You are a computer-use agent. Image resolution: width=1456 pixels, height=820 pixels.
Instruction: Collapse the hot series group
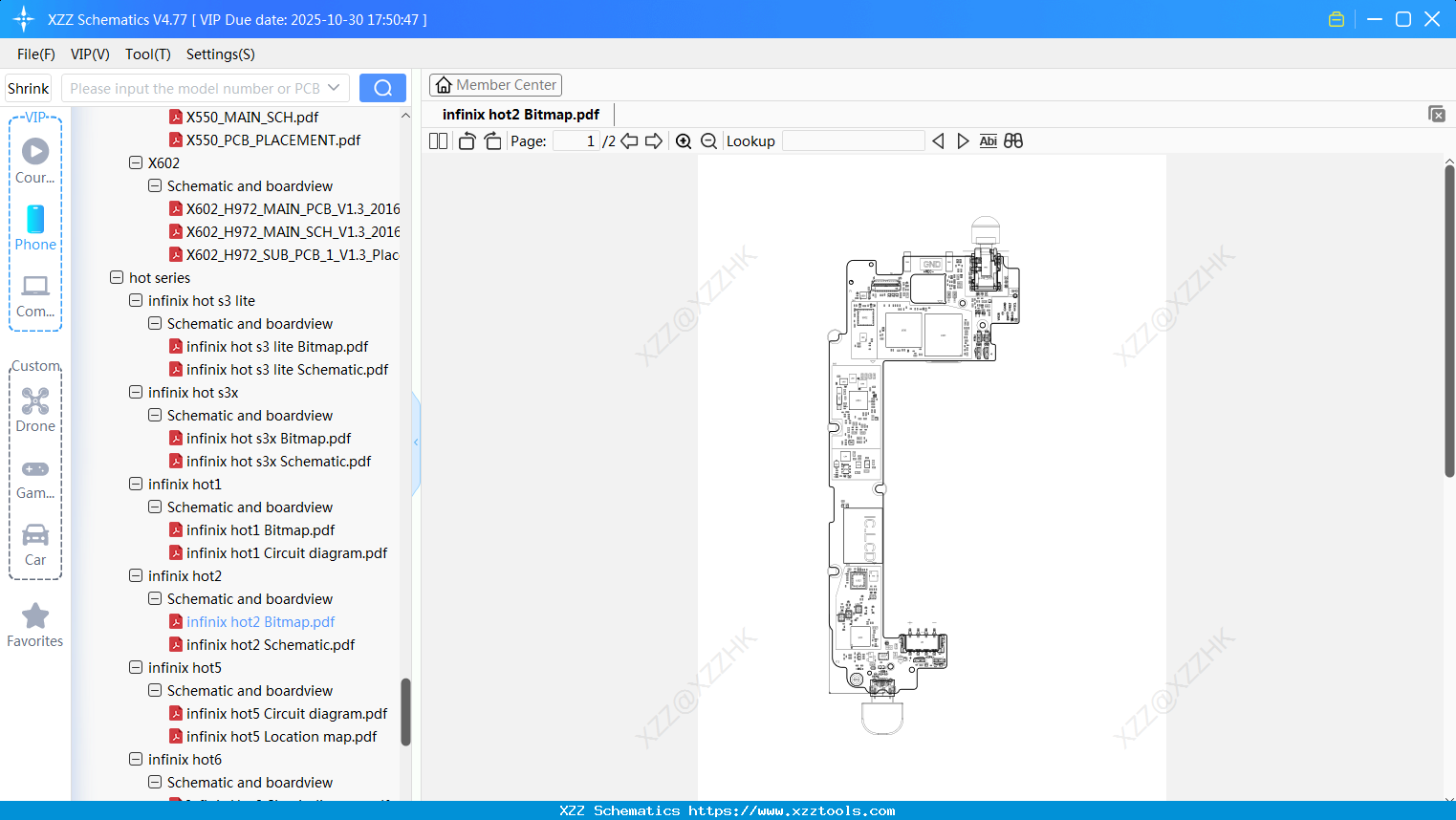pyautogui.click(x=116, y=277)
